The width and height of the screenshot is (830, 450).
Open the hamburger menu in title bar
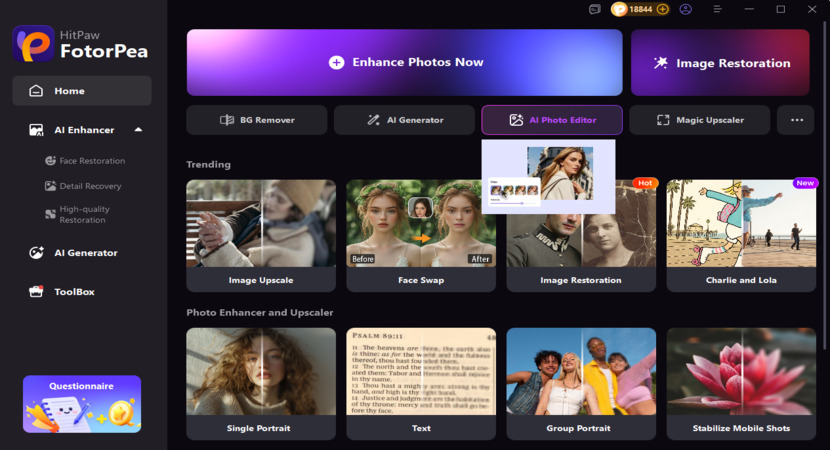(x=717, y=9)
